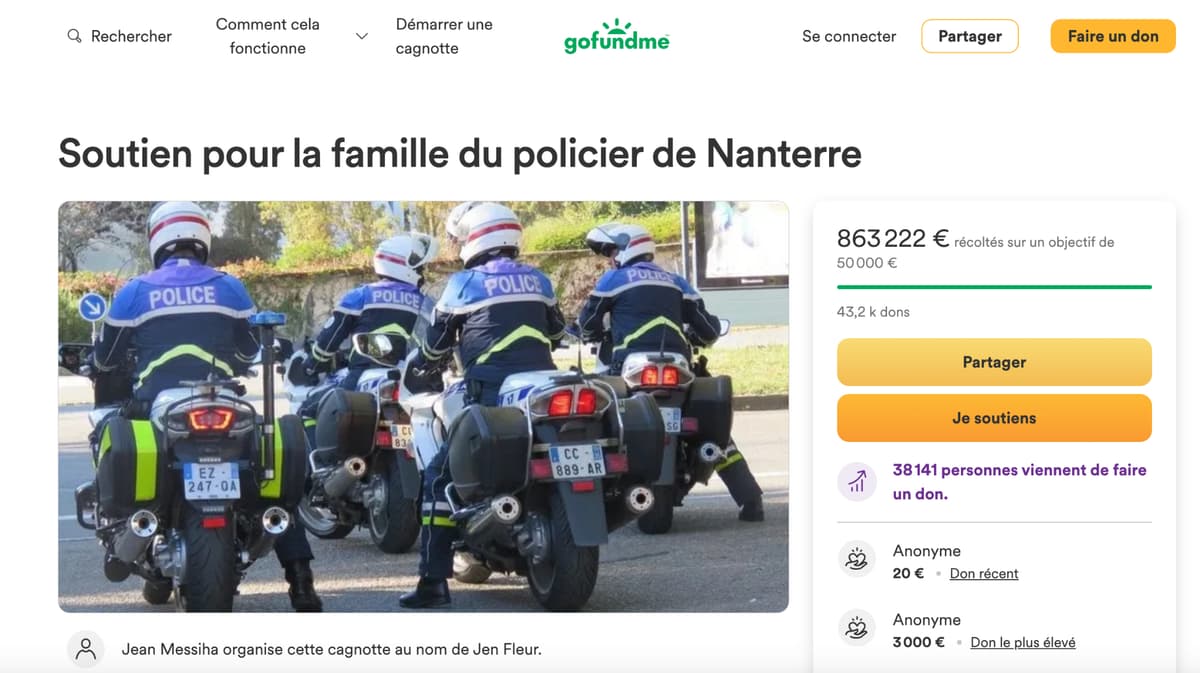Click the green fundraising progress bar
Screen dimensions: 1200x673
pyautogui.click(x=994, y=287)
